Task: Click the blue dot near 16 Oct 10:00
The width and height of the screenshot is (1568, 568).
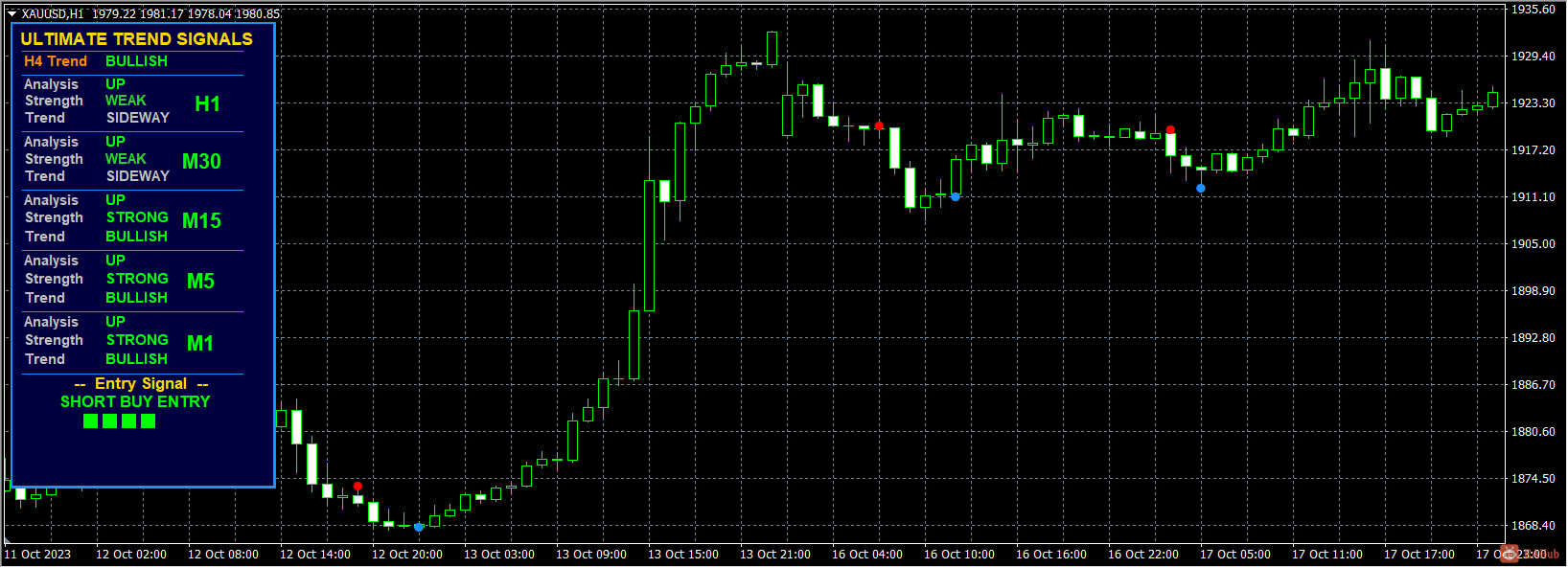Action: (956, 196)
